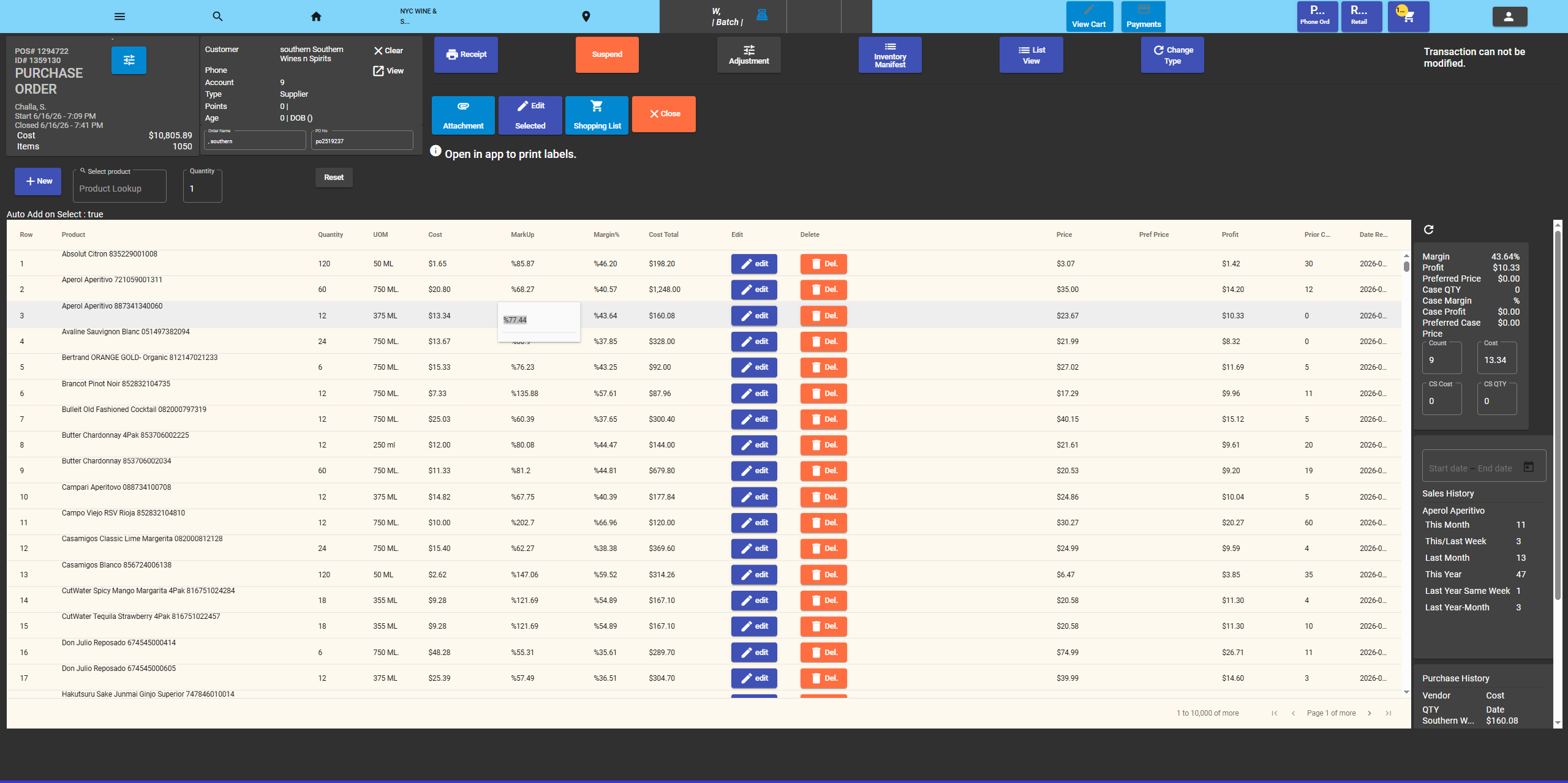Image resolution: width=1568 pixels, height=783 pixels.
Task: Click the search magnifier icon
Action: pos(217,17)
